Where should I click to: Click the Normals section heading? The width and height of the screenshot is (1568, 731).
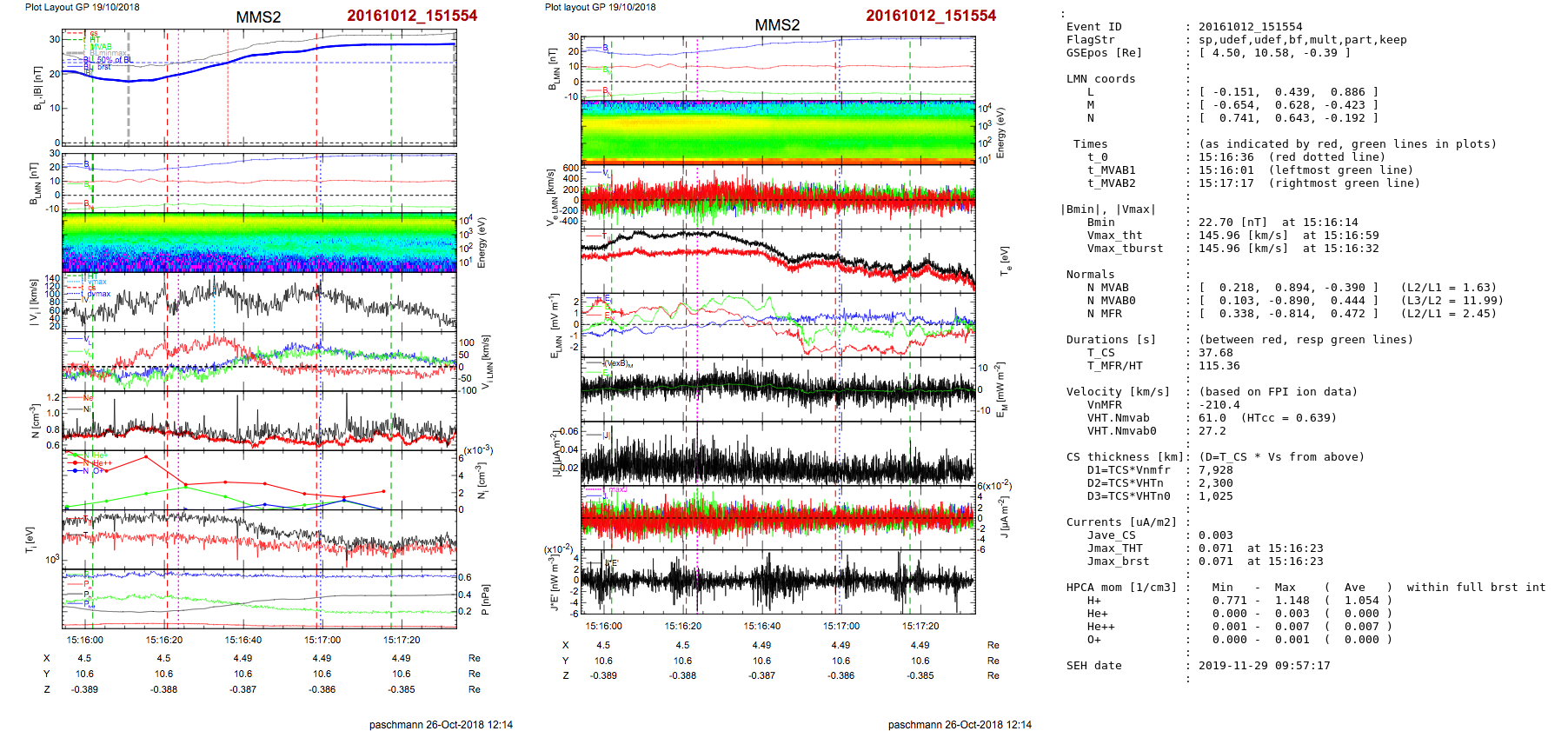pyautogui.click(x=1090, y=275)
